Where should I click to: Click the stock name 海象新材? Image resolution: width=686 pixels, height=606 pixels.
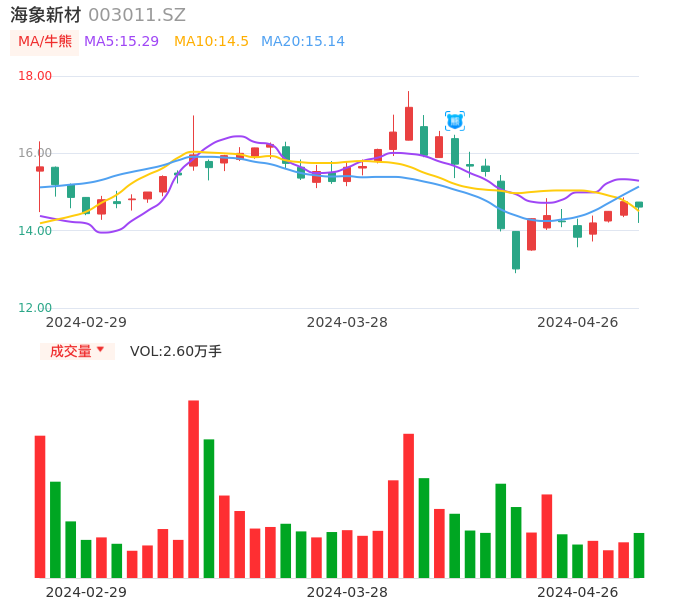click(46, 15)
